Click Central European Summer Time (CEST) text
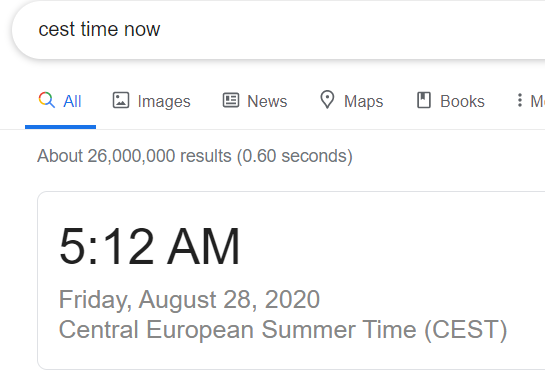The width and height of the screenshot is (545, 390). pyautogui.click(x=283, y=330)
